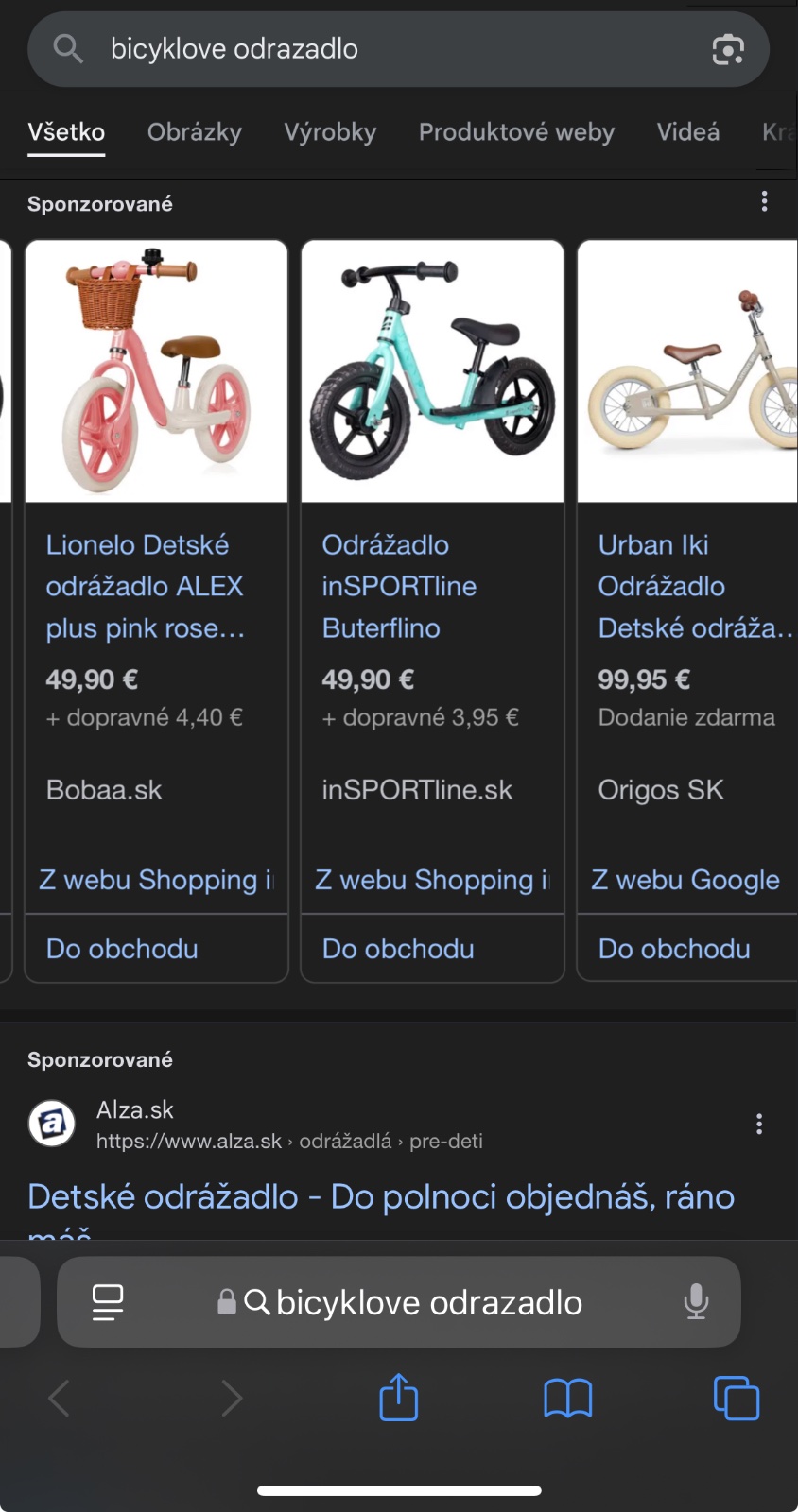The height and width of the screenshot is (1512, 798).
Task: Open Safari tabs overview icon
Action: [x=736, y=1399]
